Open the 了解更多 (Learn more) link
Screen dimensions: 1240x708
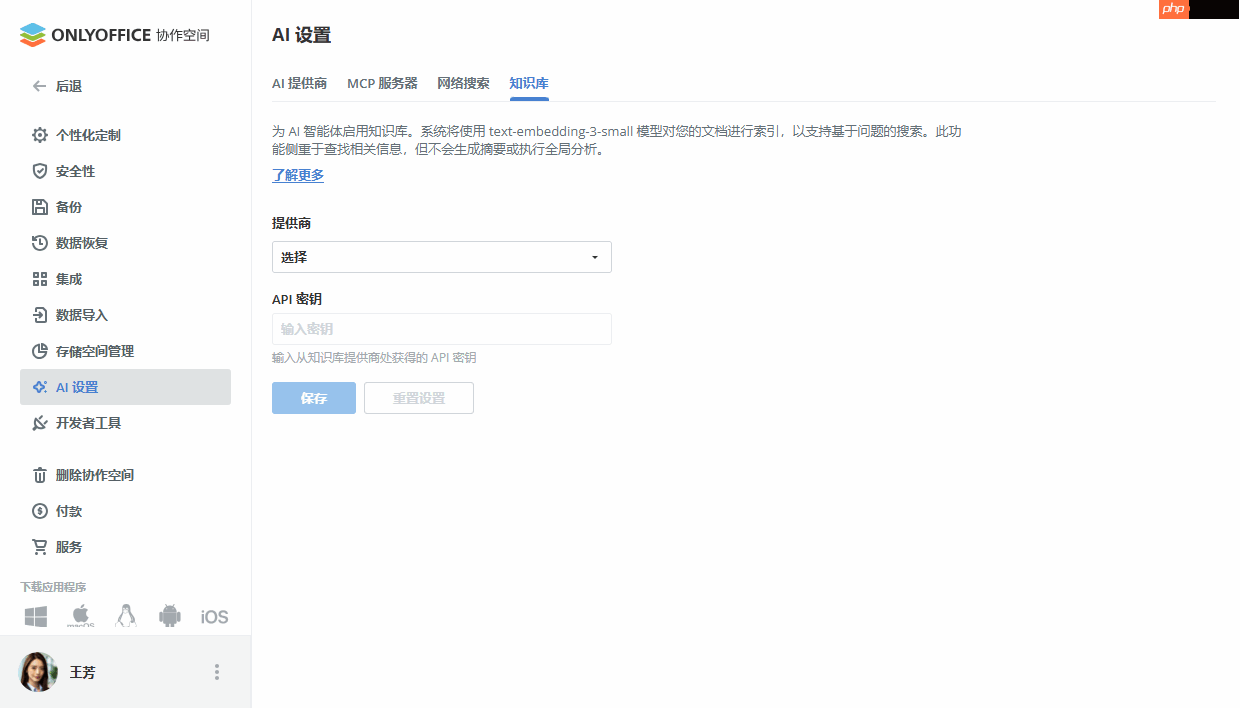pos(296,175)
